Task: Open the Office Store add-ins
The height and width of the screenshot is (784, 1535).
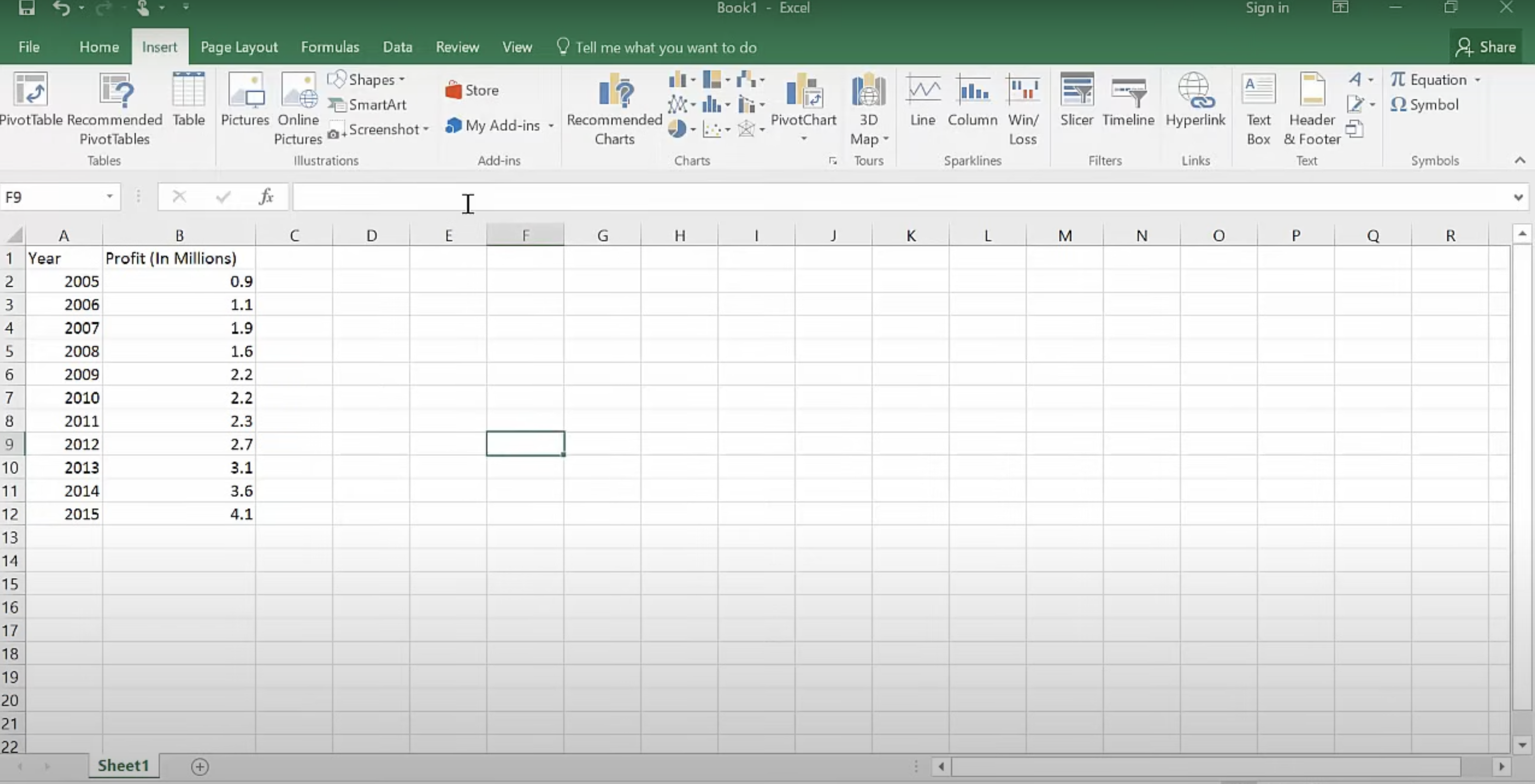Action: point(472,90)
